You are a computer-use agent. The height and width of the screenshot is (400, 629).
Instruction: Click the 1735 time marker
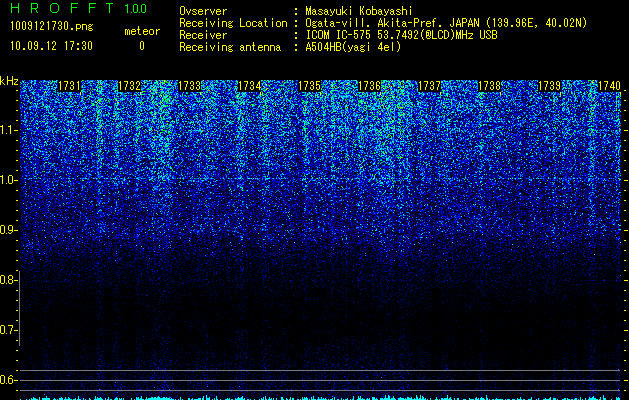tap(310, 86)
